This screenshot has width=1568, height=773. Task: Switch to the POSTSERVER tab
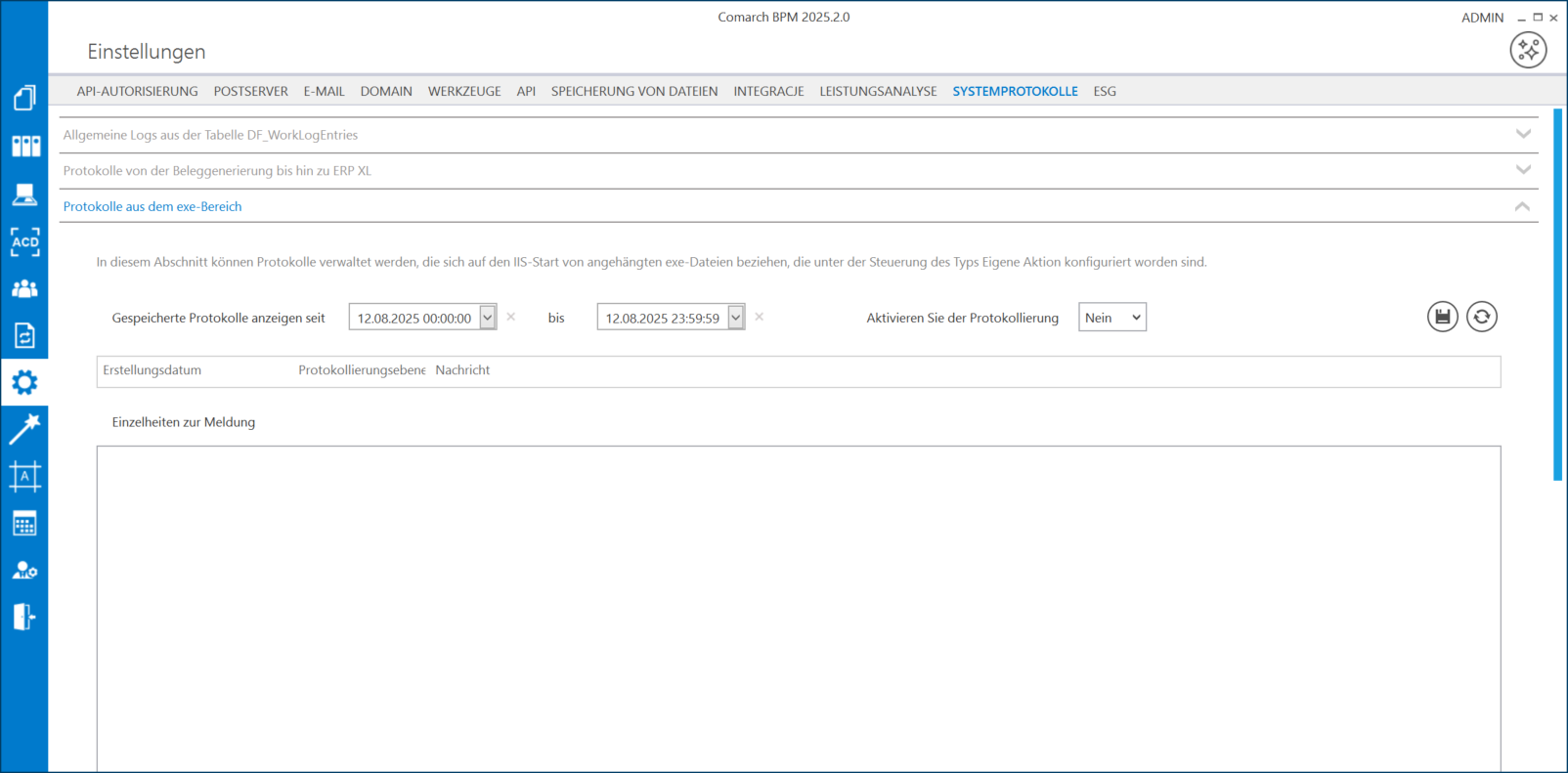pos(250,91)
